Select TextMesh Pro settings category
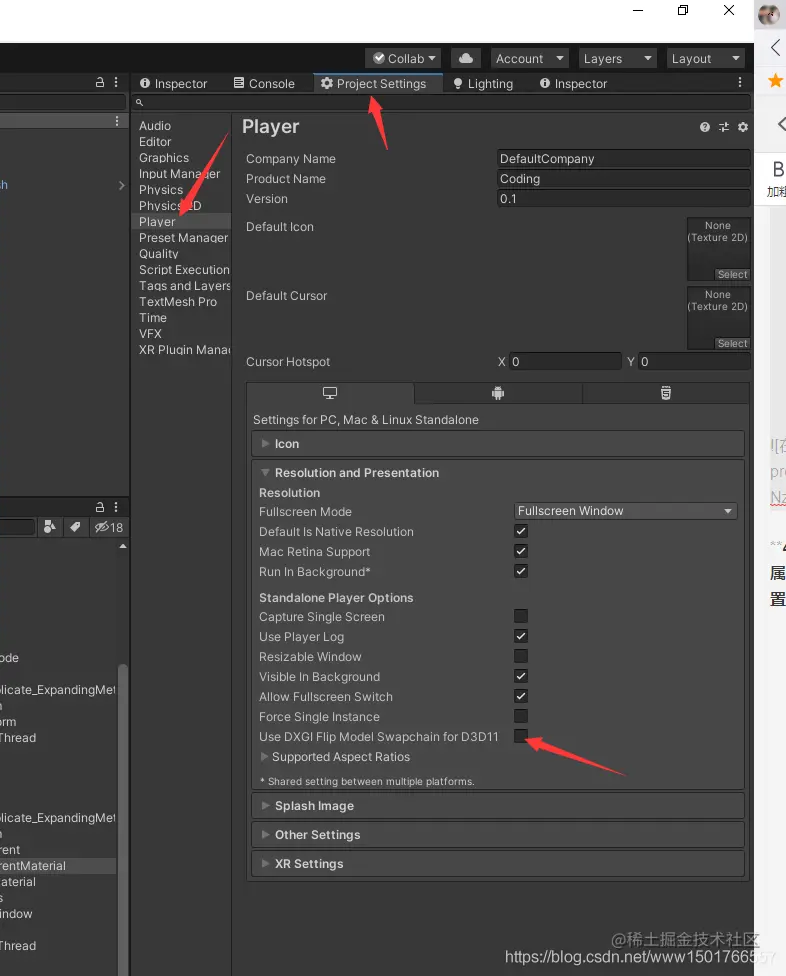The width and height of the screenshot is (786, 976). tap(178, 302)
